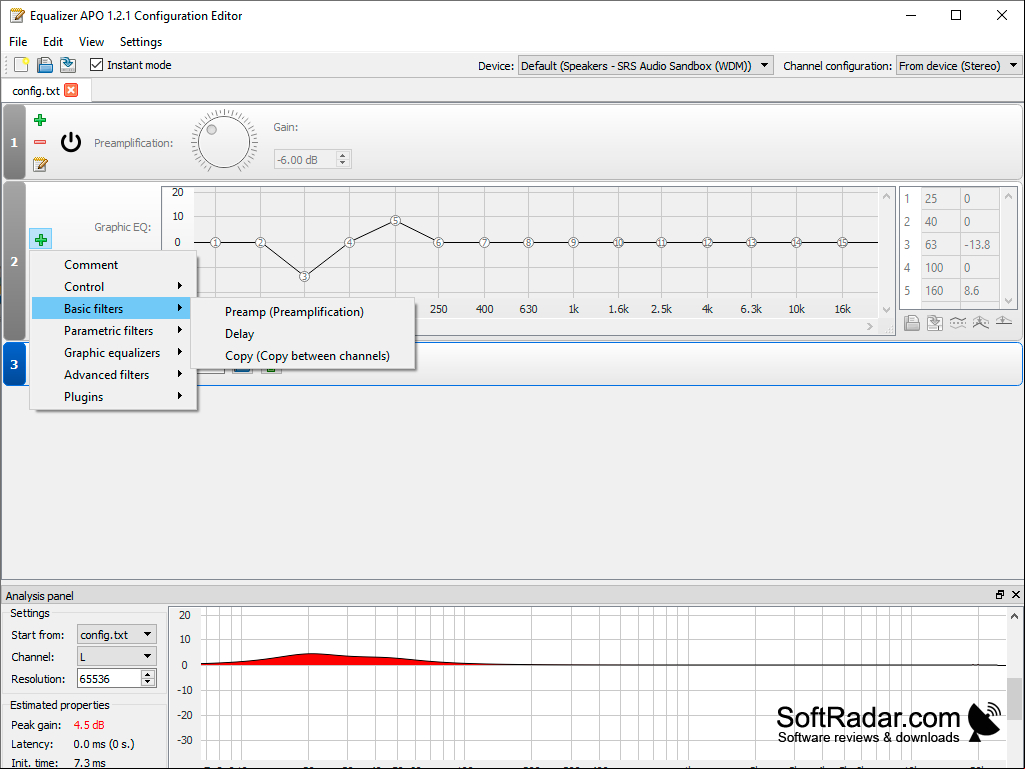This screenshot has height=769, width=1025.
Task: Click Graphic EQ band point 9 at 1k
Action: click(x=573, y=243)
